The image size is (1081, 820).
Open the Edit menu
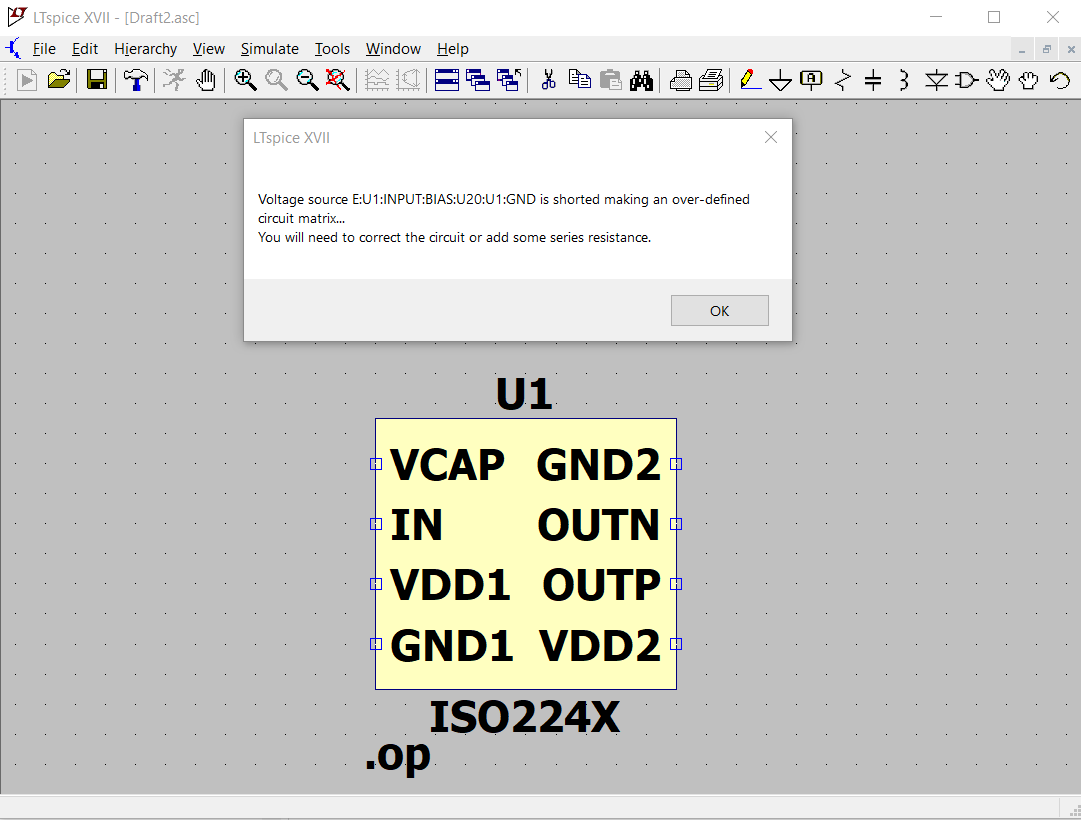85,49
